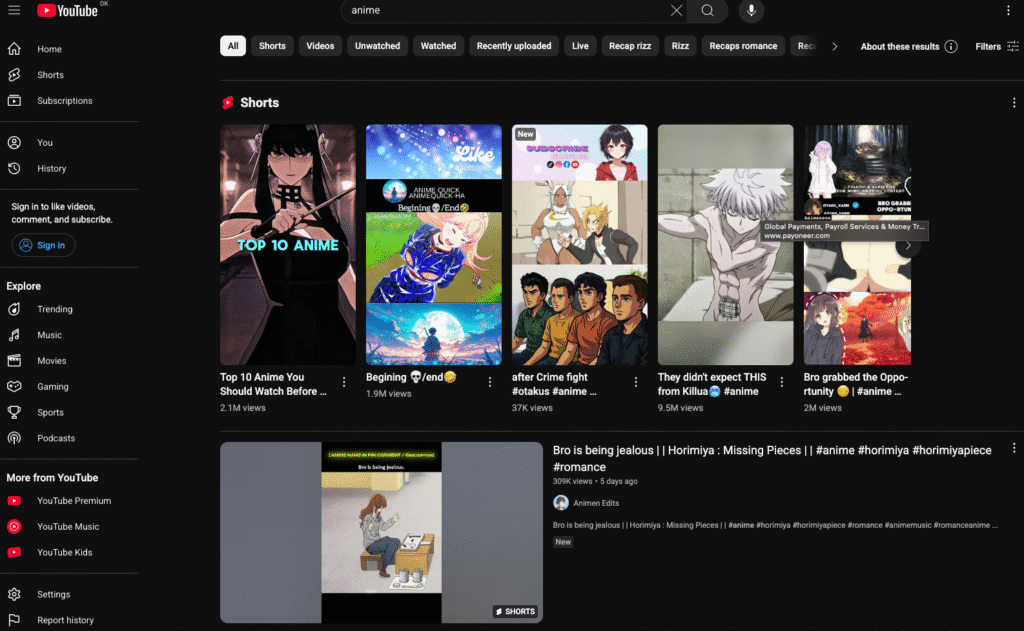Select the Recaps romance chip
The image size is (1024, 631).
(743, 46)
